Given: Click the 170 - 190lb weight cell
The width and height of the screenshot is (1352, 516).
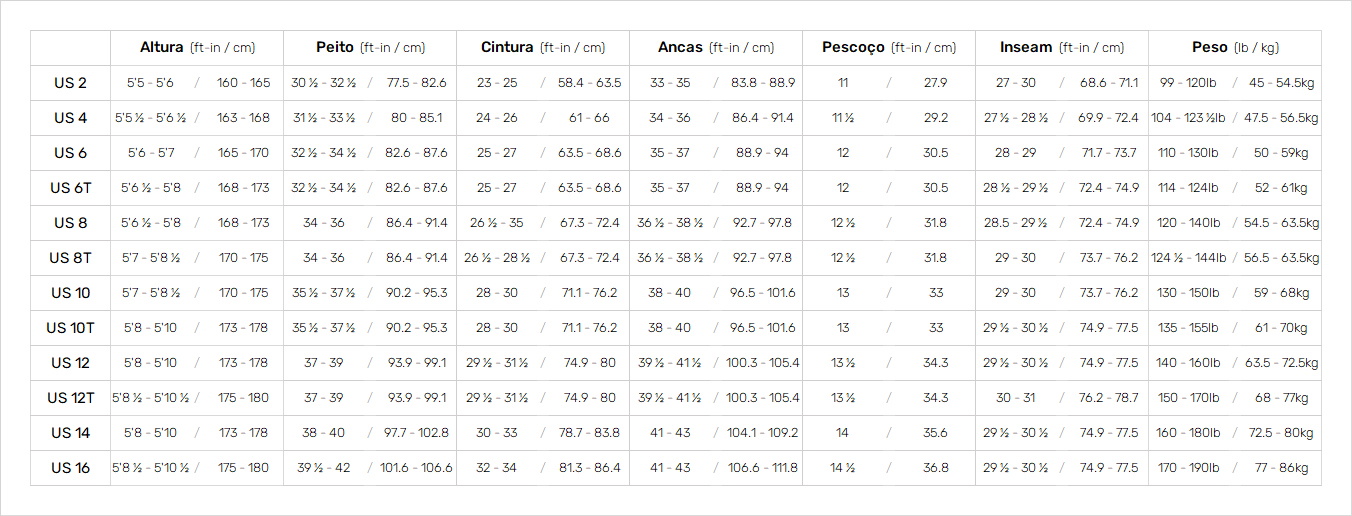Looking at the screenshot, I should tap(1189, 468).
